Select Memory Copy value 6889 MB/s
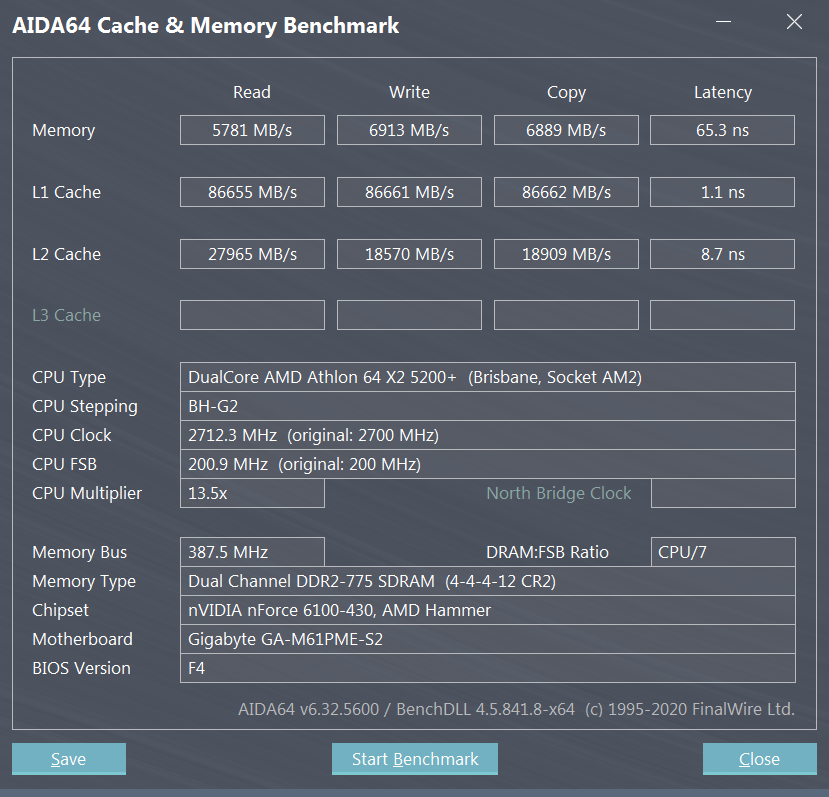The image size is (829, 797). pos(566,130)
